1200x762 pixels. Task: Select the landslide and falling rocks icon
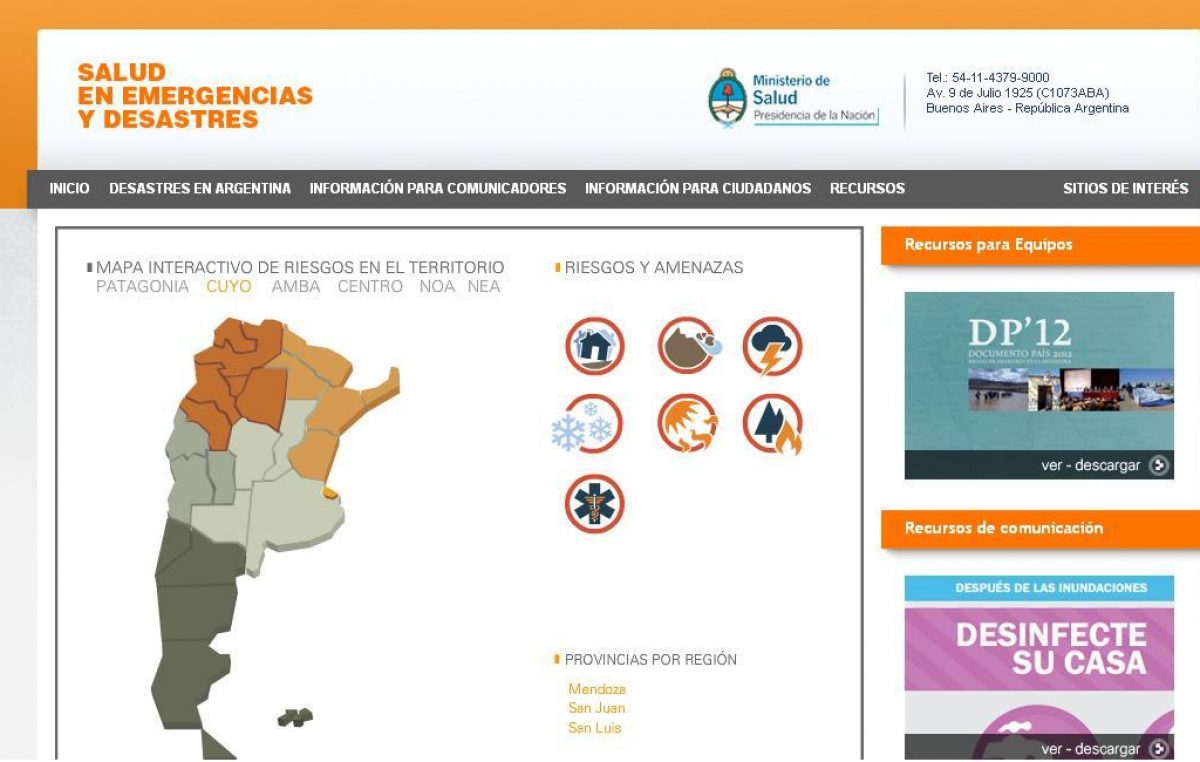pos(687,345)
